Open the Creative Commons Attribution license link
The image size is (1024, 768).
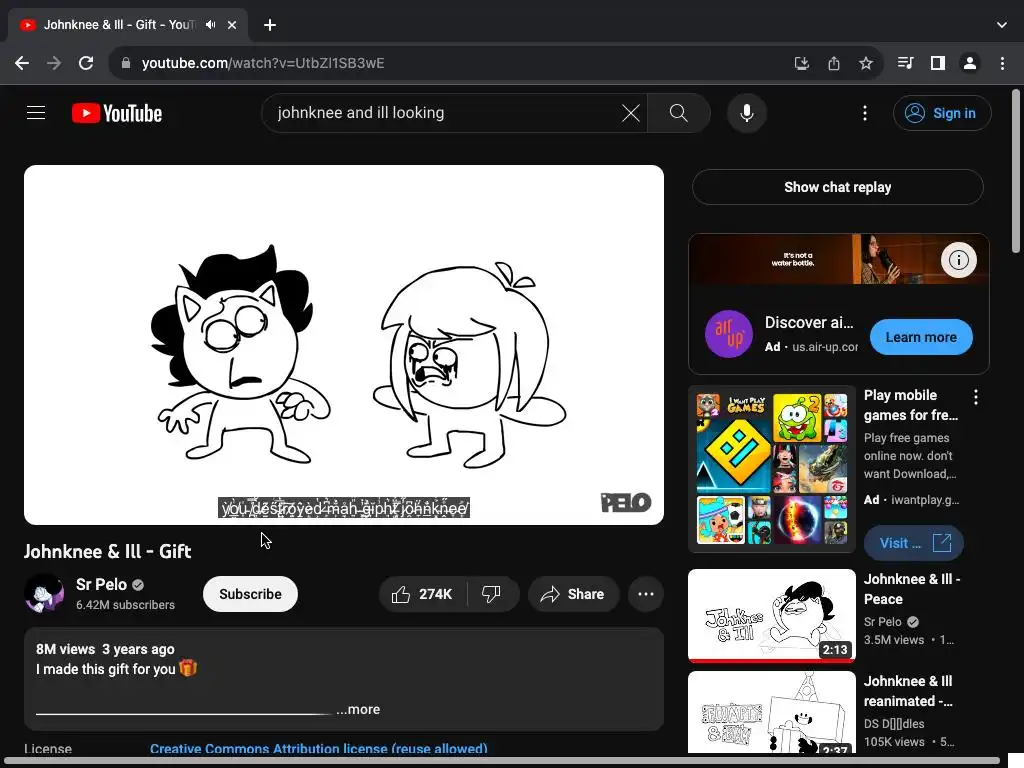tap(319, 748)
